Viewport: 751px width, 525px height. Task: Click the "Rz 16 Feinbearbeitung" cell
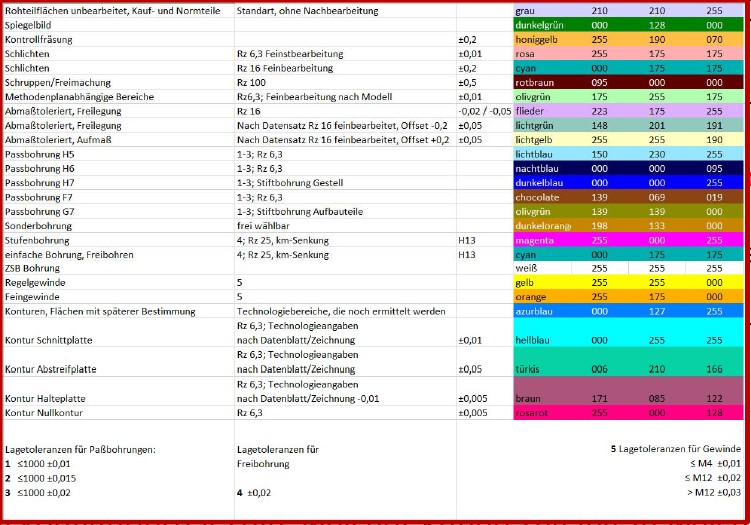click(x=345, y=68)
